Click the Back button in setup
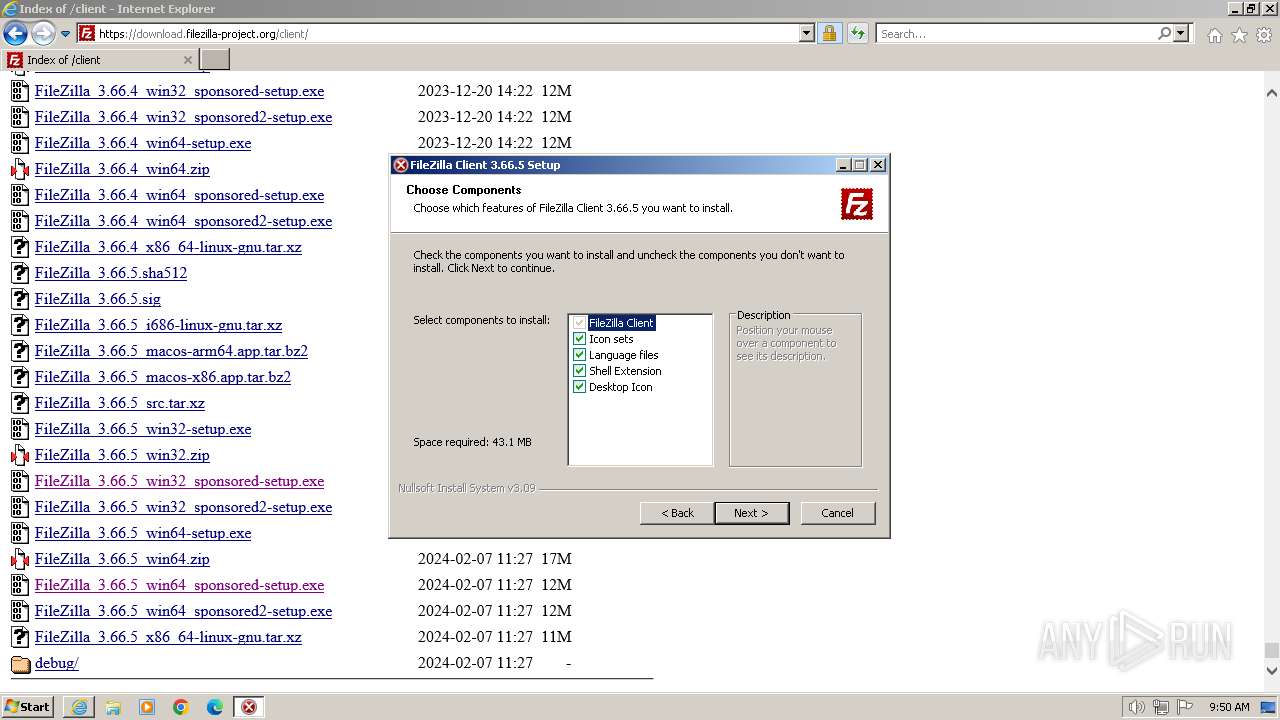The height and width of the screenshot is (720, 1280). tap(677, 513)
